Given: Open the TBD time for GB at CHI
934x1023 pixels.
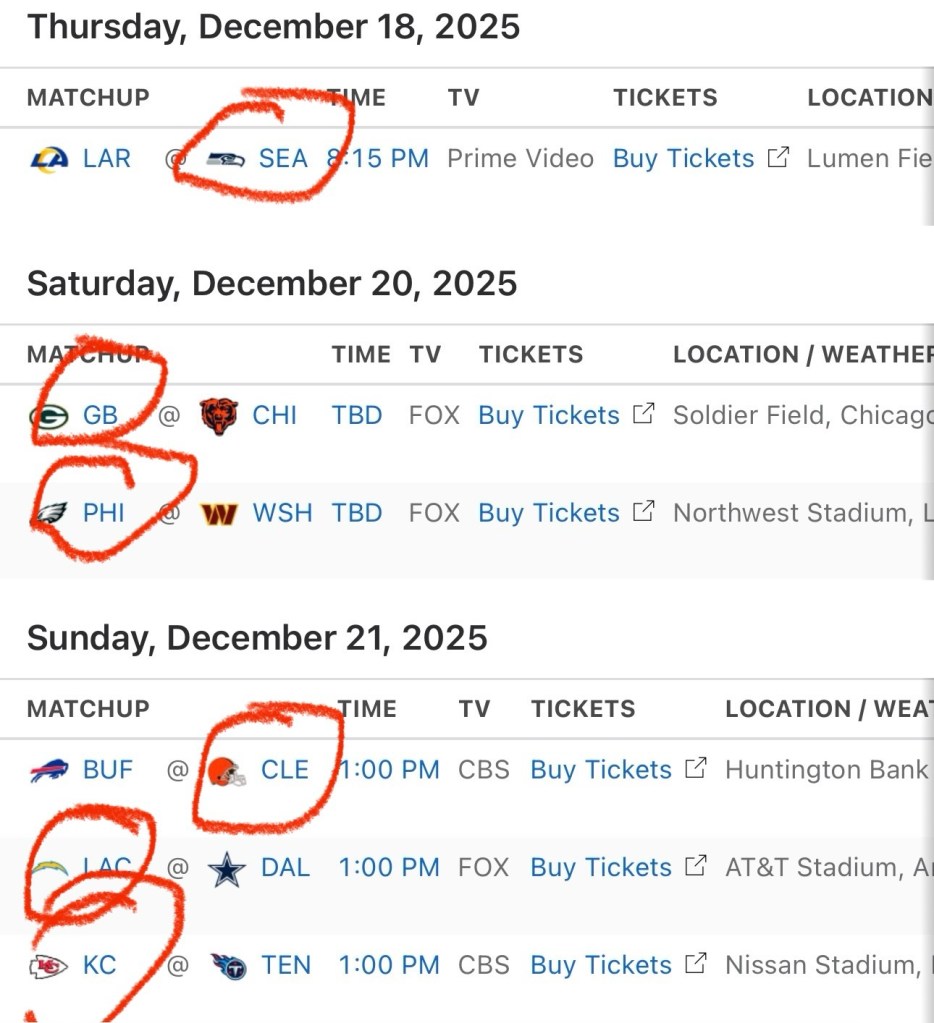Looking at the screenshot, I should (357, 415).
